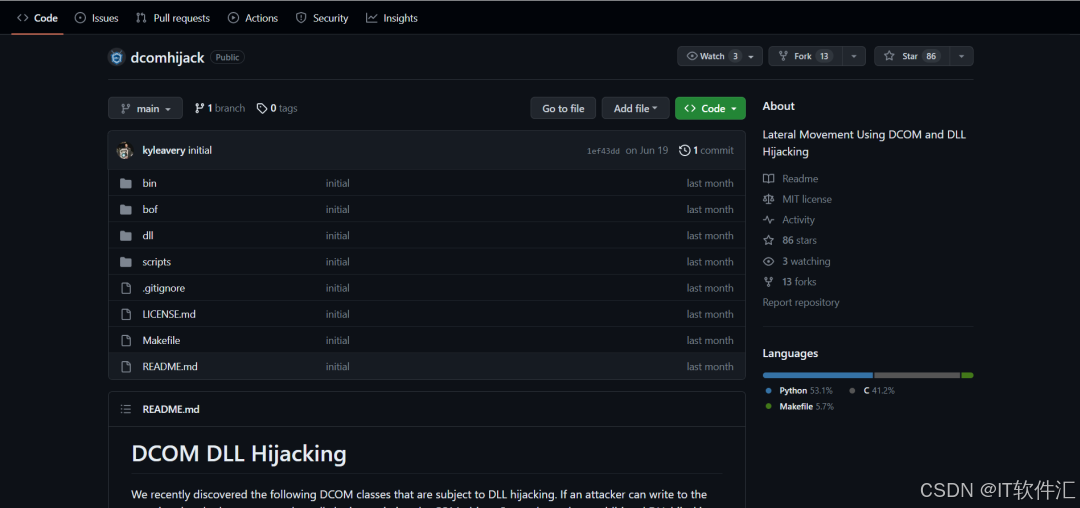Viewport: 1080px width, 508px height.
Task: Open the bof folder
Action: 150,209
